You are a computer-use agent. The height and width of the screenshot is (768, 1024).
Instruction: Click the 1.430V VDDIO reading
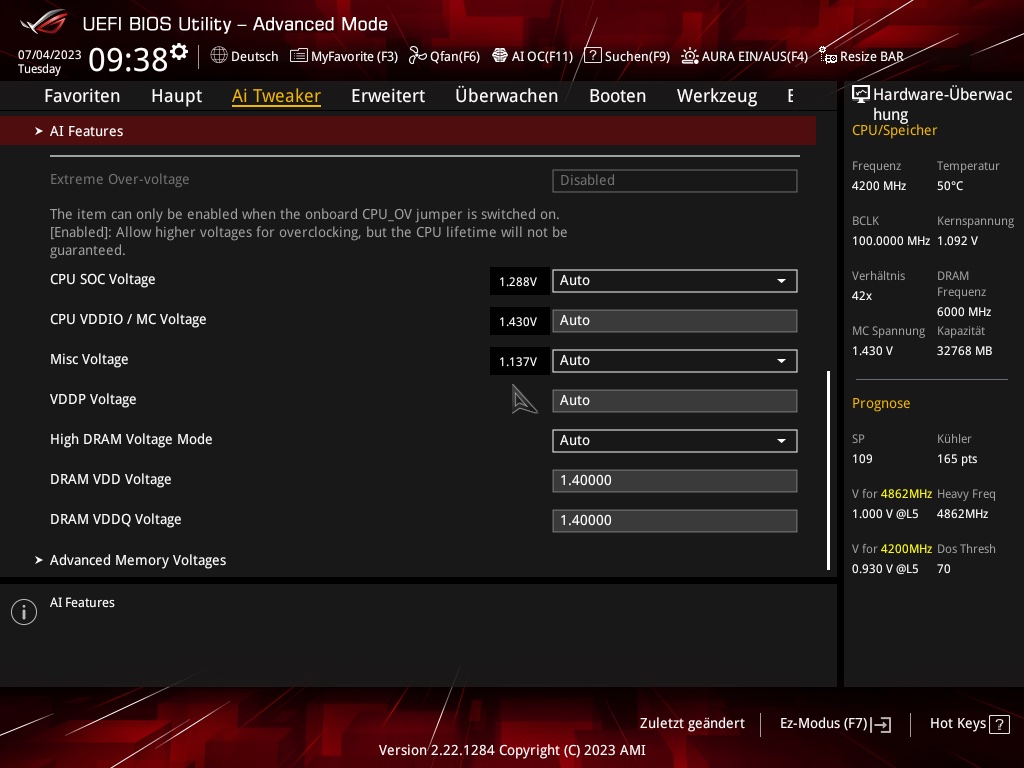519,321
